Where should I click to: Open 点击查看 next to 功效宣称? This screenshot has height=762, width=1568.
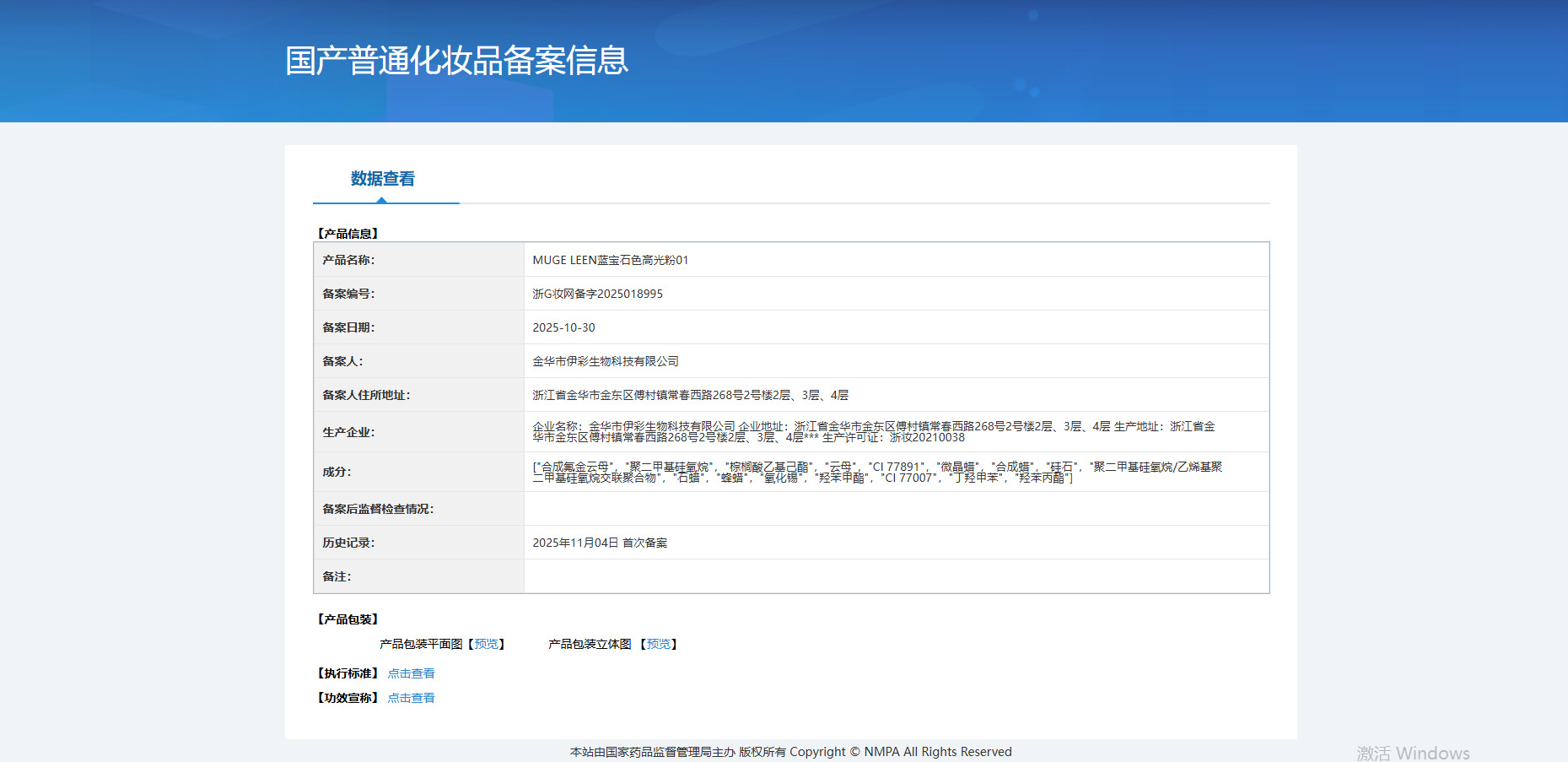click(411, 698)
